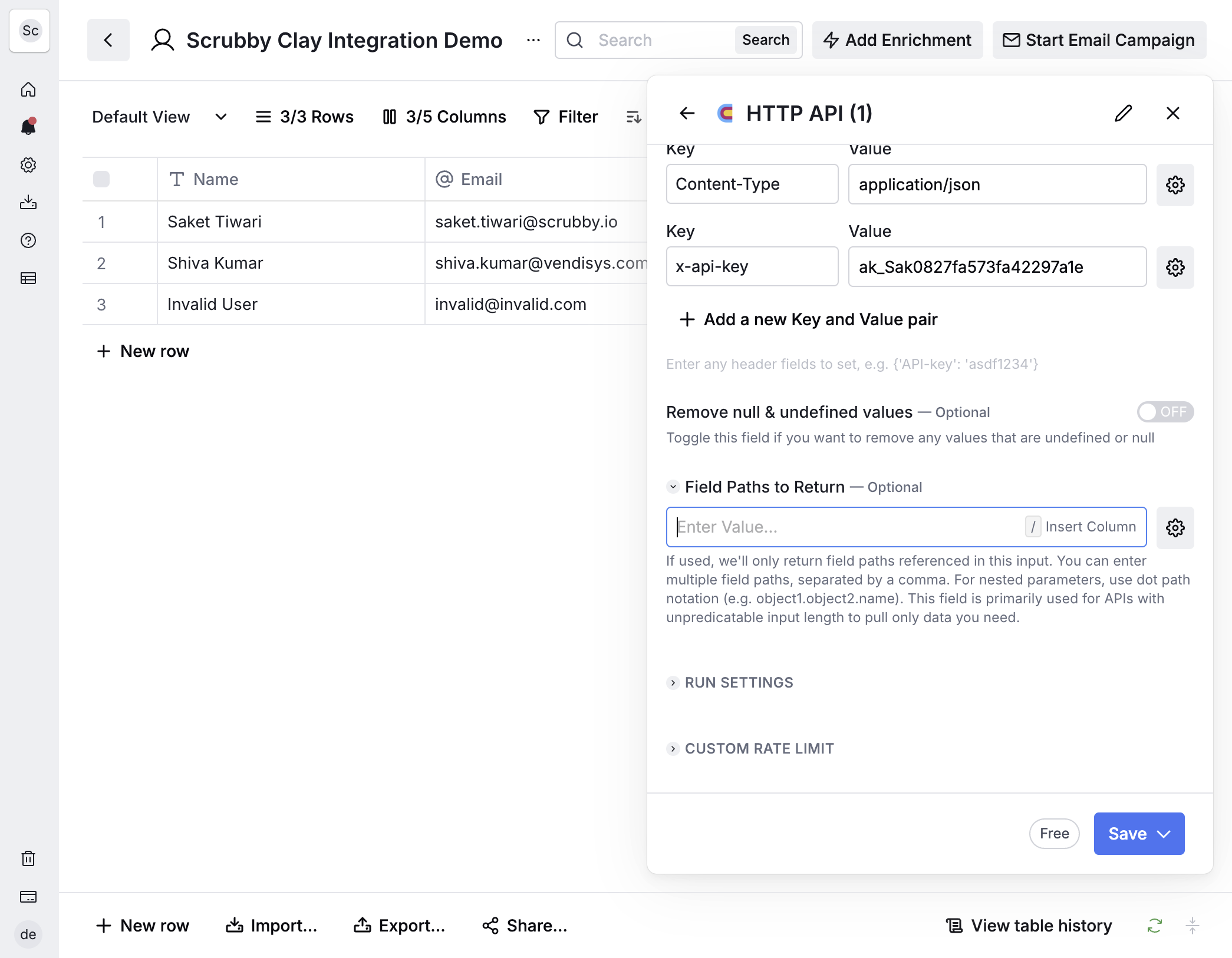Open gear settings for Field Paths input
Screen dimensions: 1232x958
tap(1175, 528)
